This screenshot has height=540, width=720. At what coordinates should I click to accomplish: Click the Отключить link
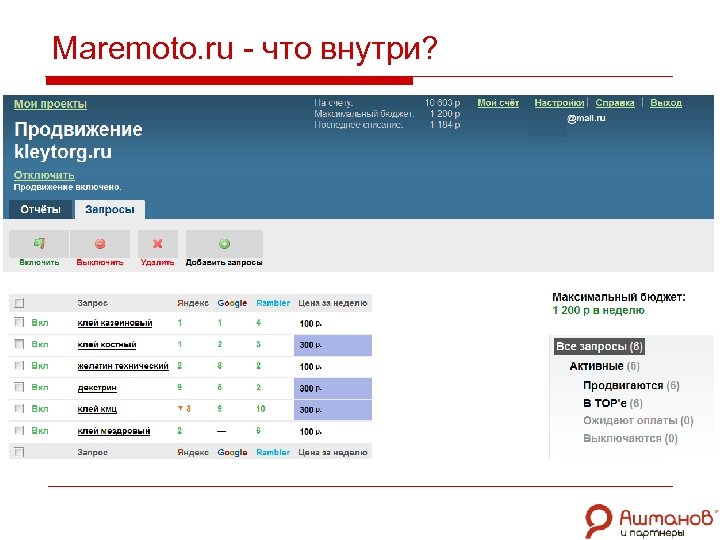(44, 175)
